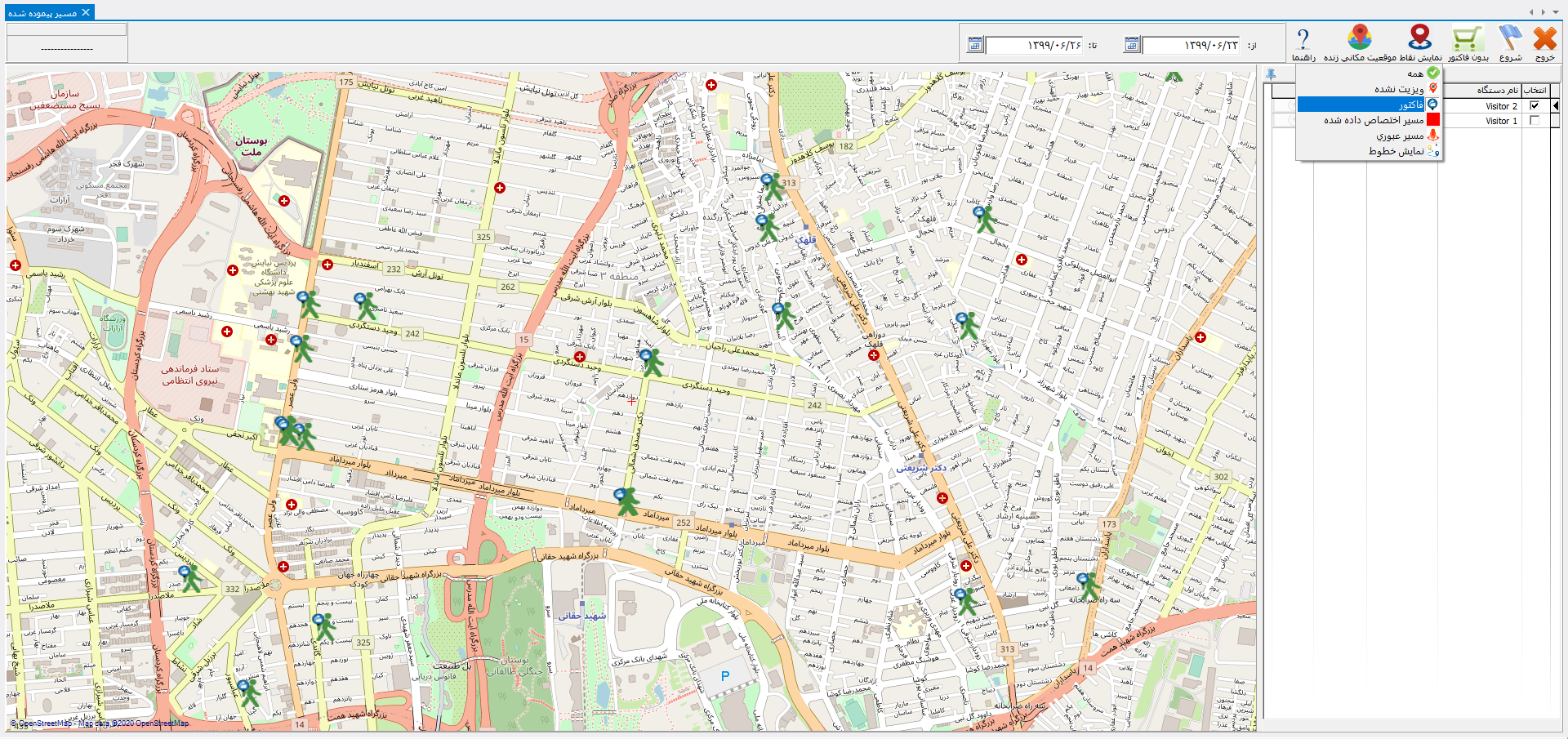Open calendar picker for the 'از' start date
The image size is (1568, 739).
pos(1132,45)
